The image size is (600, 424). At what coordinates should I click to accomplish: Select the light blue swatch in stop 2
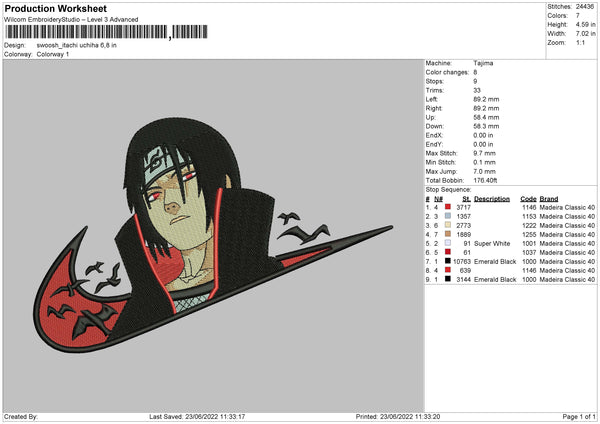point(448,216)
